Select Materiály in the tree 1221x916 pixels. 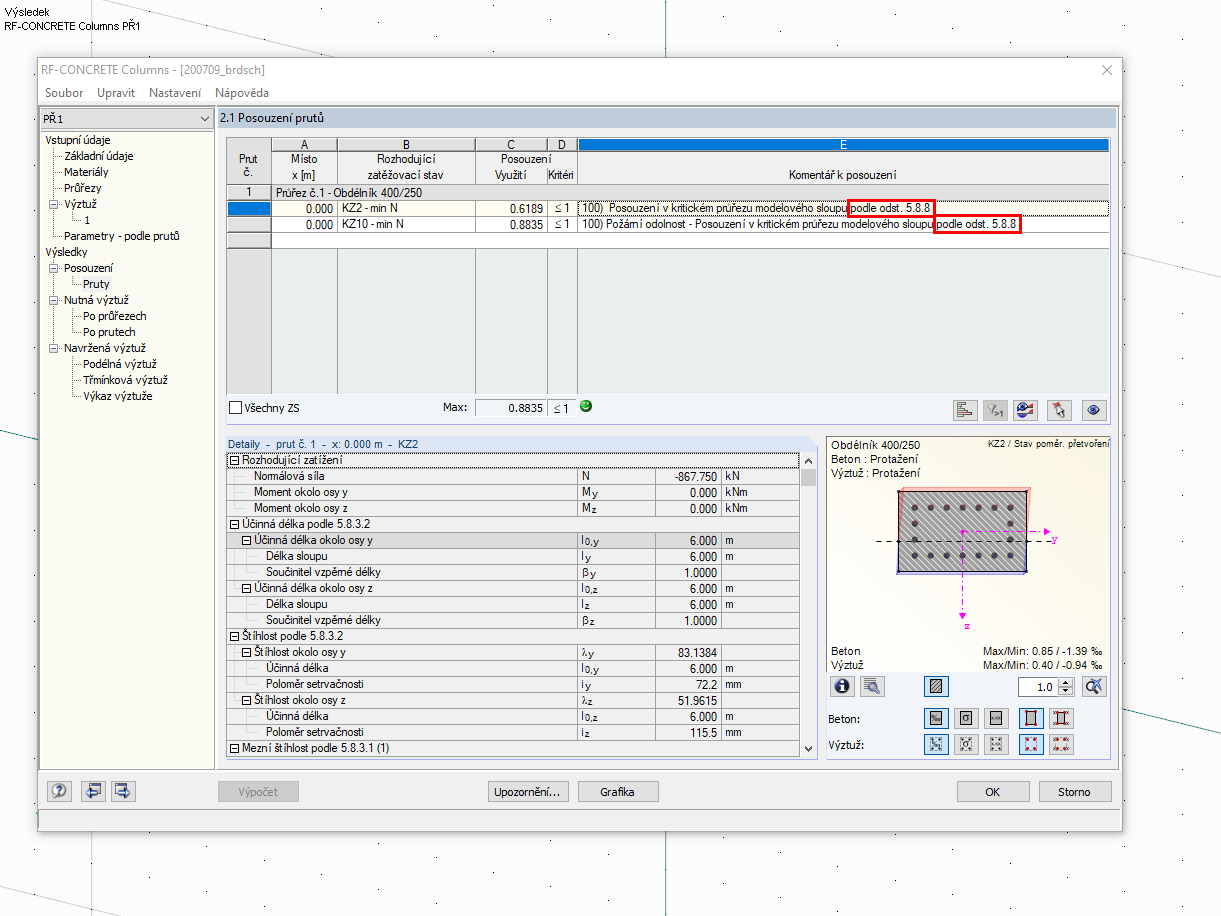(86, 172)
